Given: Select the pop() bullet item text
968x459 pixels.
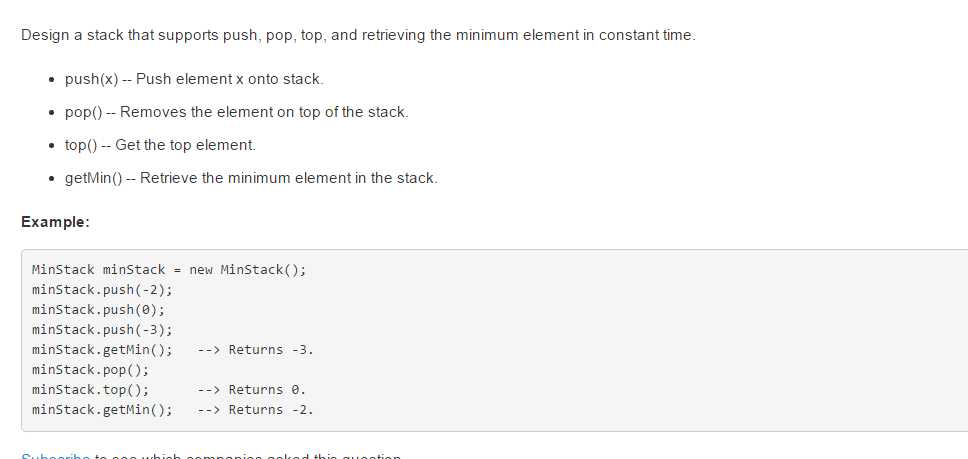Looking at the screenshot, I should point(236,112).
